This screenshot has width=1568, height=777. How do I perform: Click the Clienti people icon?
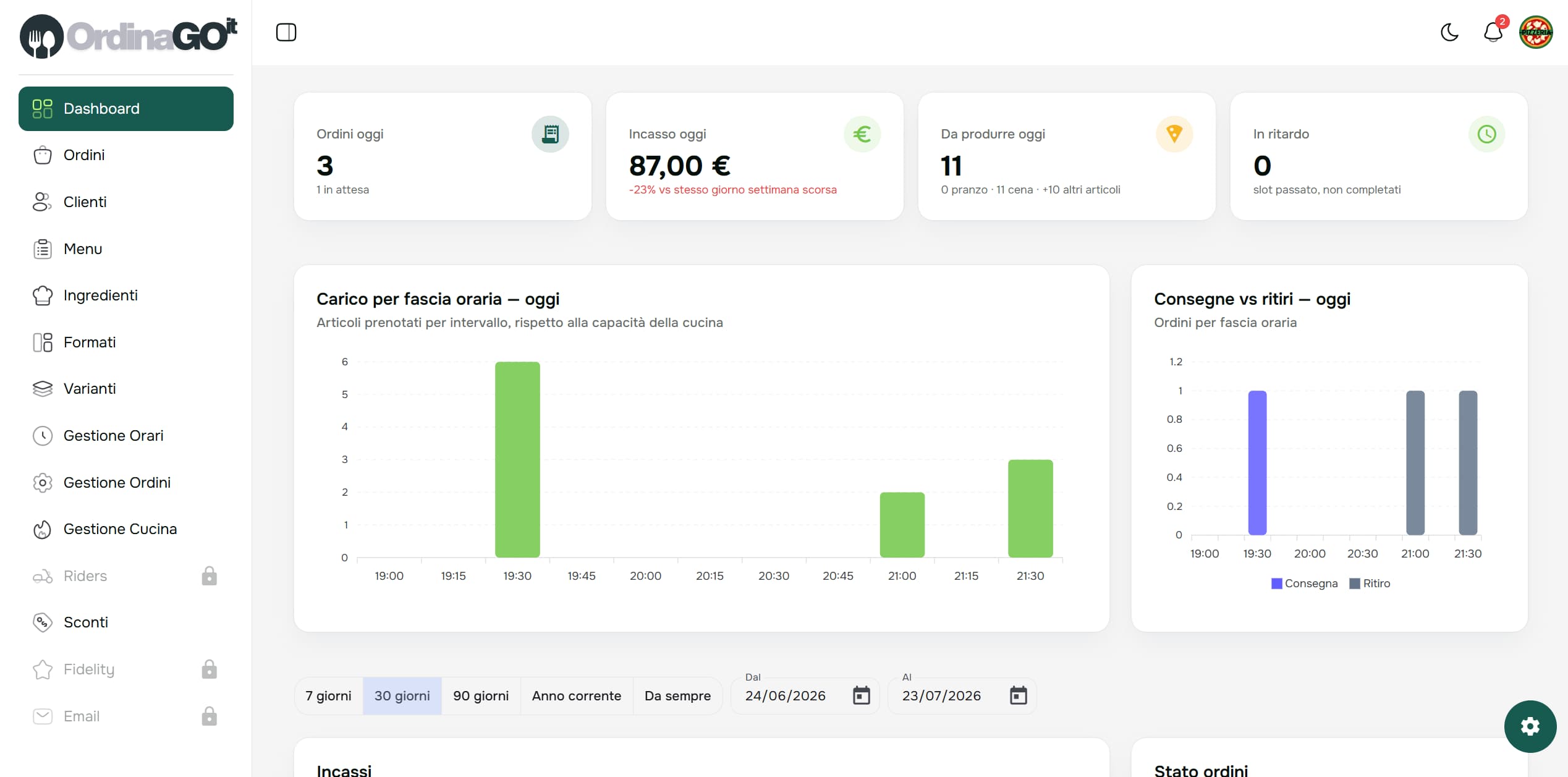(x=43, y=202)
